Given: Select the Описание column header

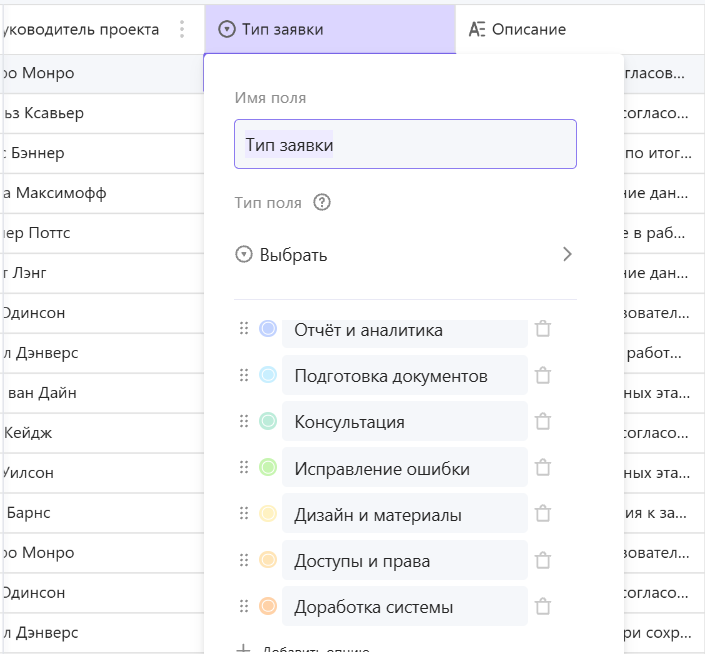Looking at the screenshot, I should click(x=580, y=29).
